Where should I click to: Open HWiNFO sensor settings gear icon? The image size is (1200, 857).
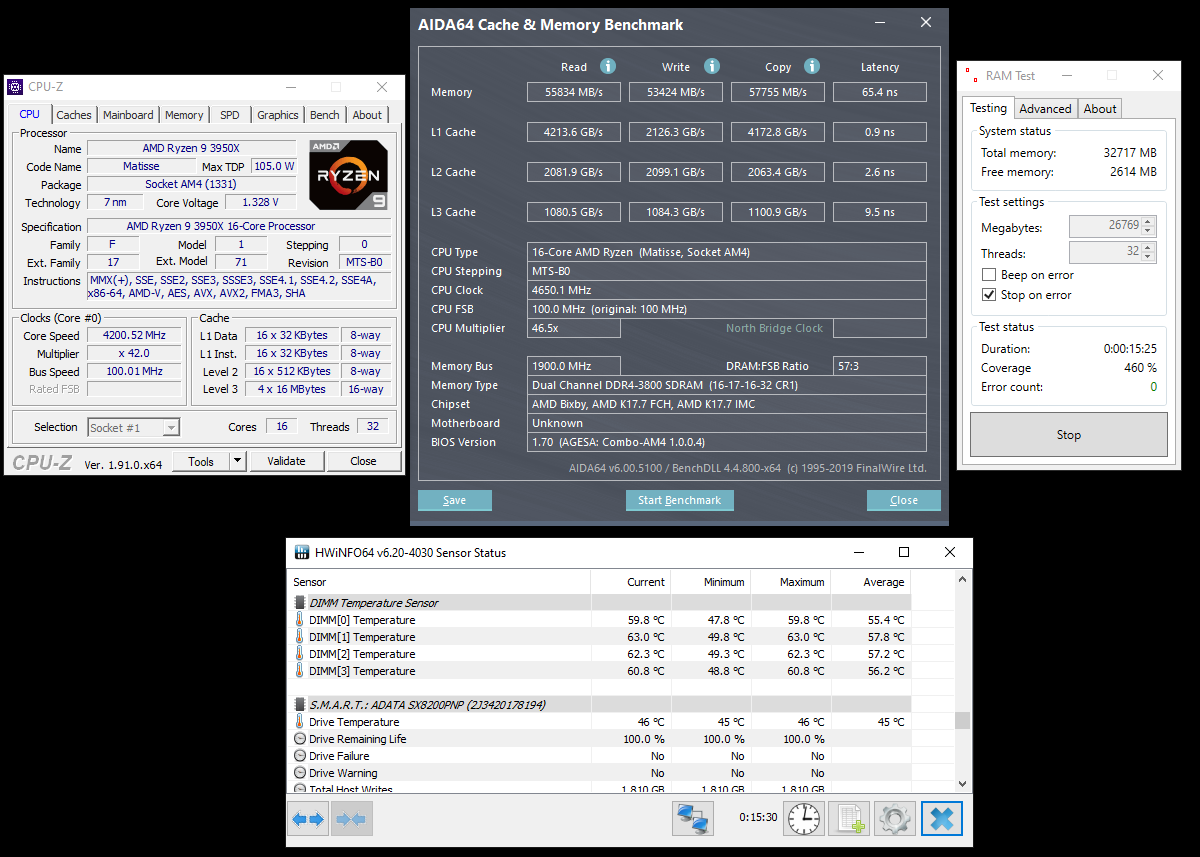(x=896, y=819)
